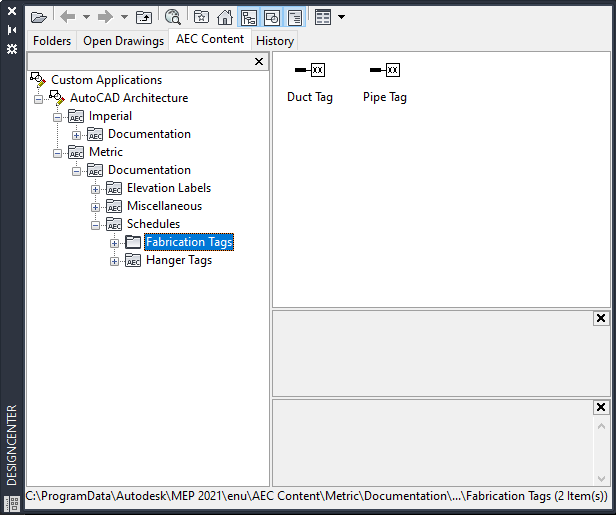
Task: Collapse the Imperial node
Action: point(57,117)
